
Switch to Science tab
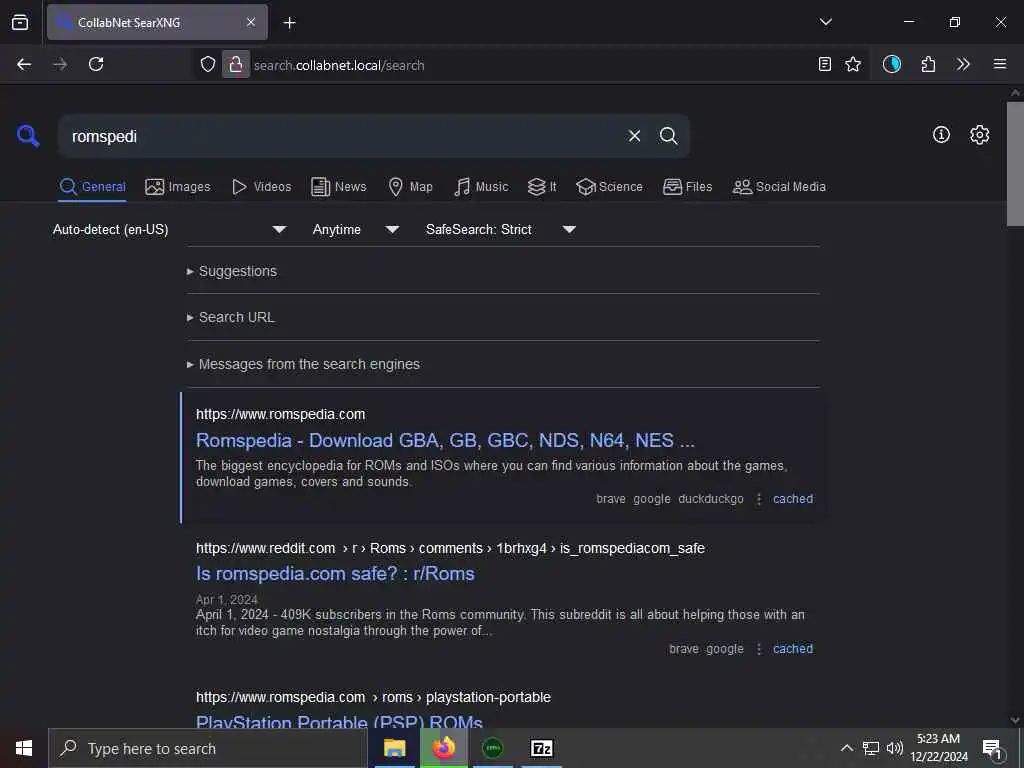coord(609,187)
